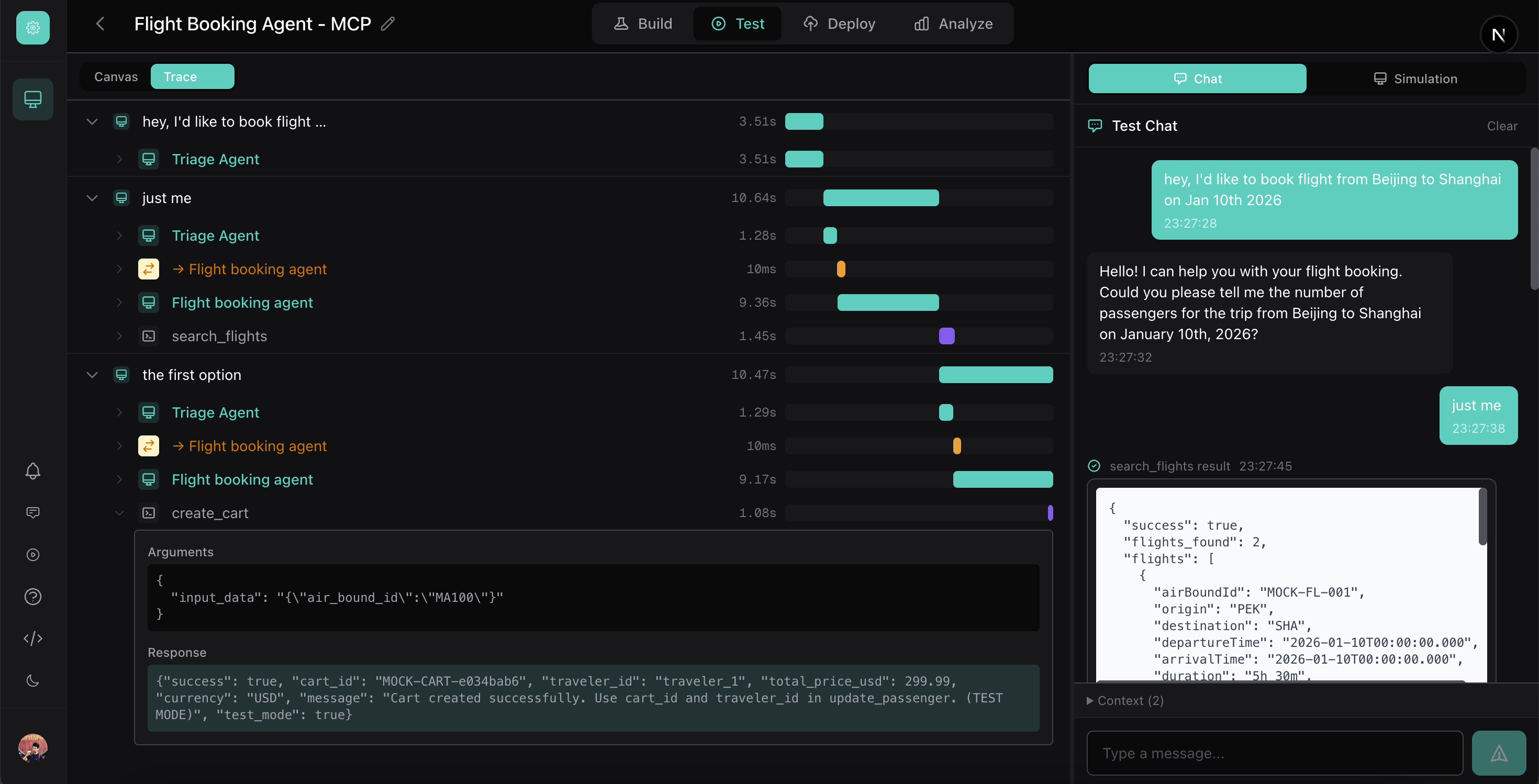Select the Trace view toggle
The image size is (1539, 784).
coord(193,76)
